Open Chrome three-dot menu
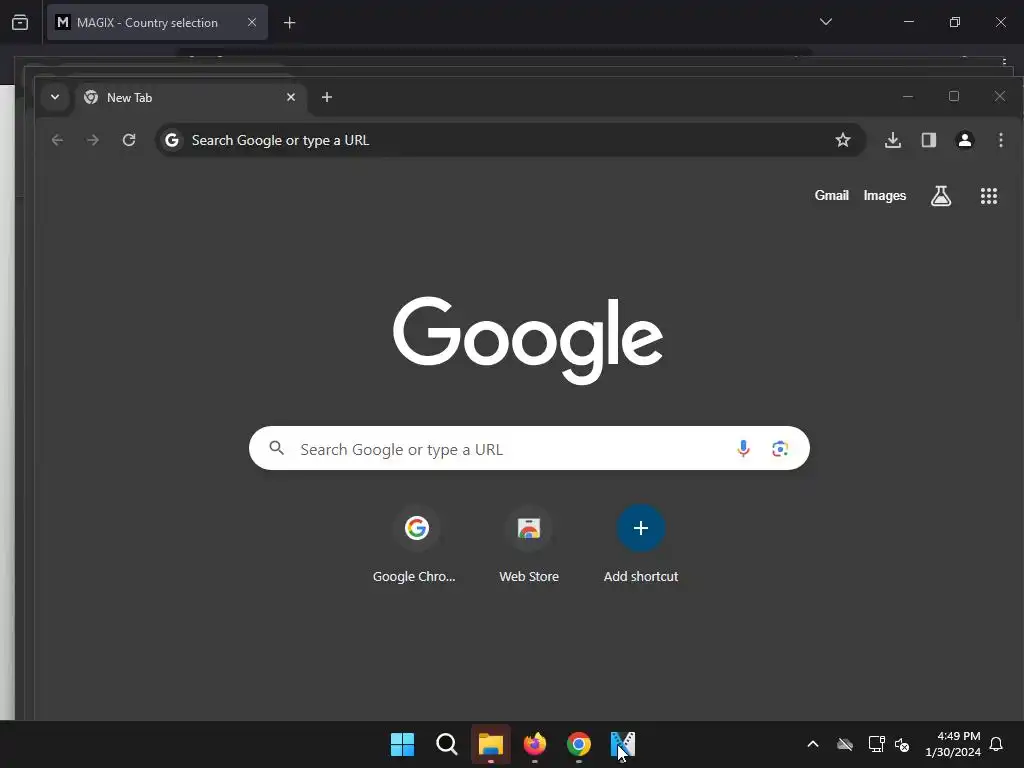This screenshot has height=768, width=1024. pos(1000,140)
